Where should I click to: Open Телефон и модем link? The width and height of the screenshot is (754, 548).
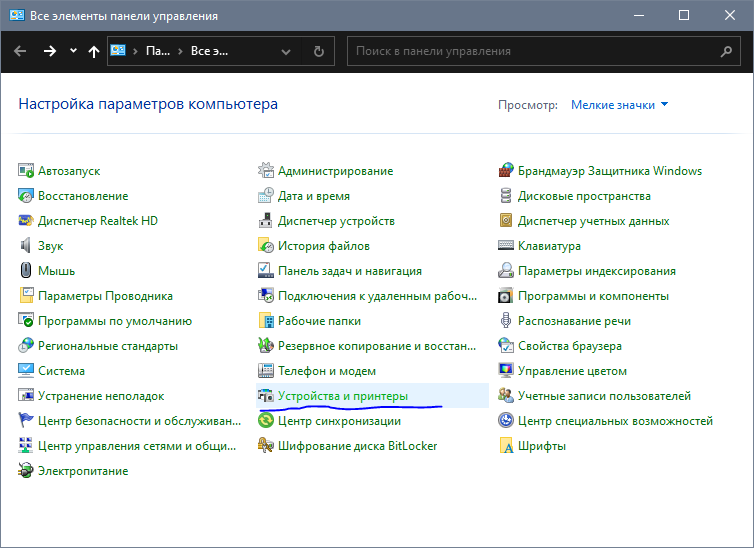pyautogui.click(x=327, y=371)
